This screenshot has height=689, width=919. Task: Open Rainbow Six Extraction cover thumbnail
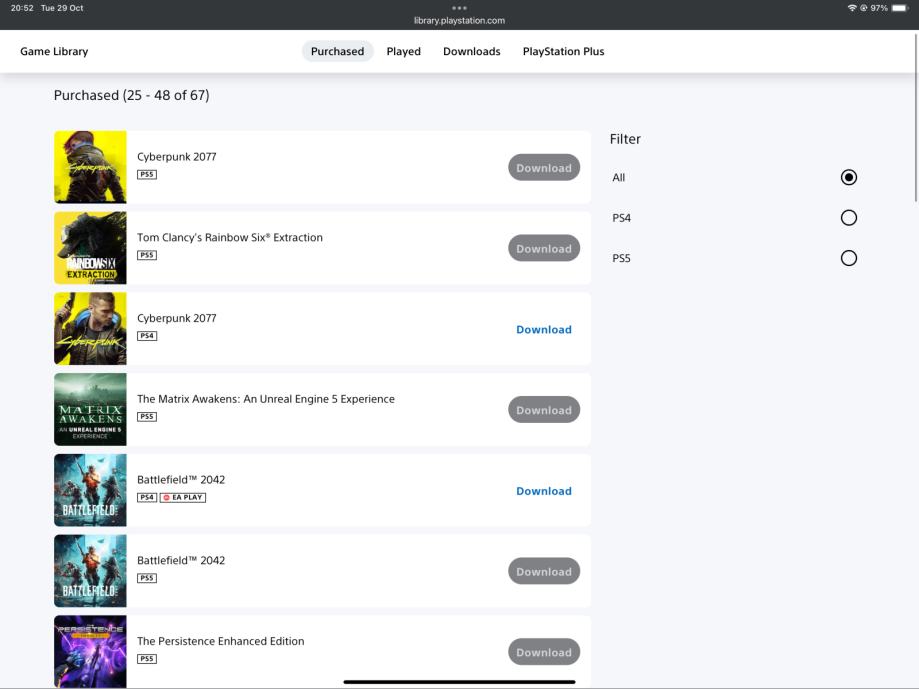coord(90,248)
